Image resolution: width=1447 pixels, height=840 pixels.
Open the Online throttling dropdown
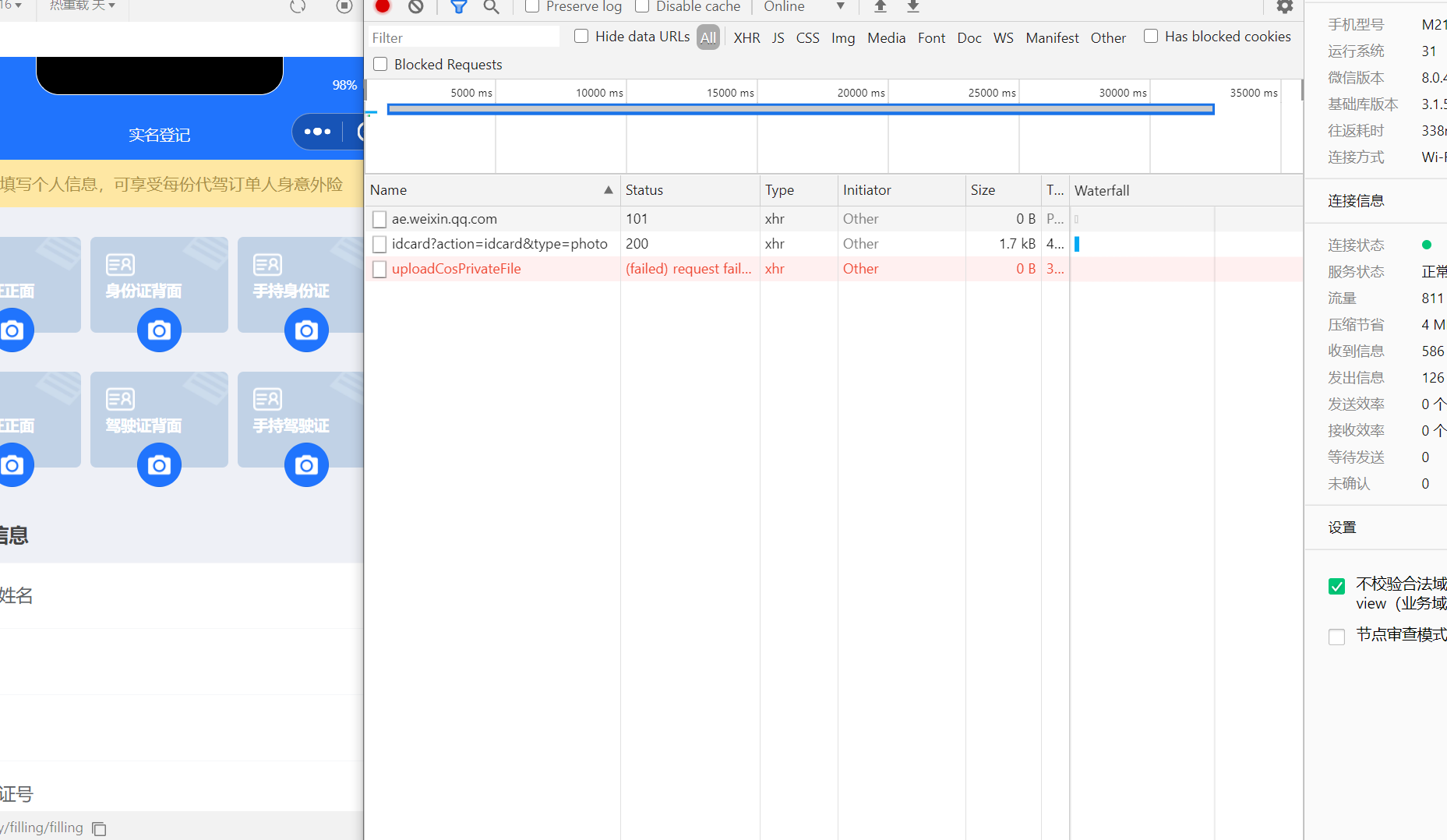point(803,6)
